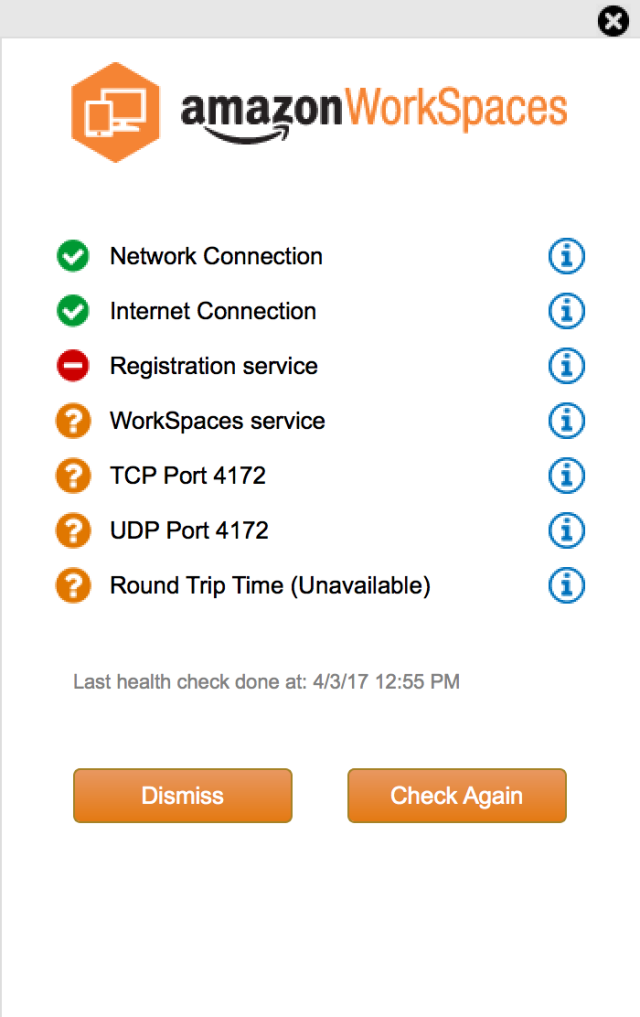Click info icon beside WorkSpaces service

[x=567, y=421]
